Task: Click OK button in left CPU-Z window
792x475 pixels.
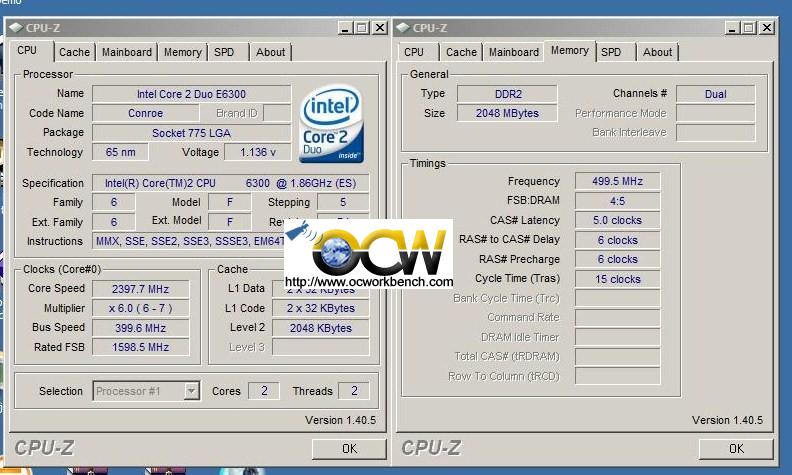Action: (x=349, y=449)
